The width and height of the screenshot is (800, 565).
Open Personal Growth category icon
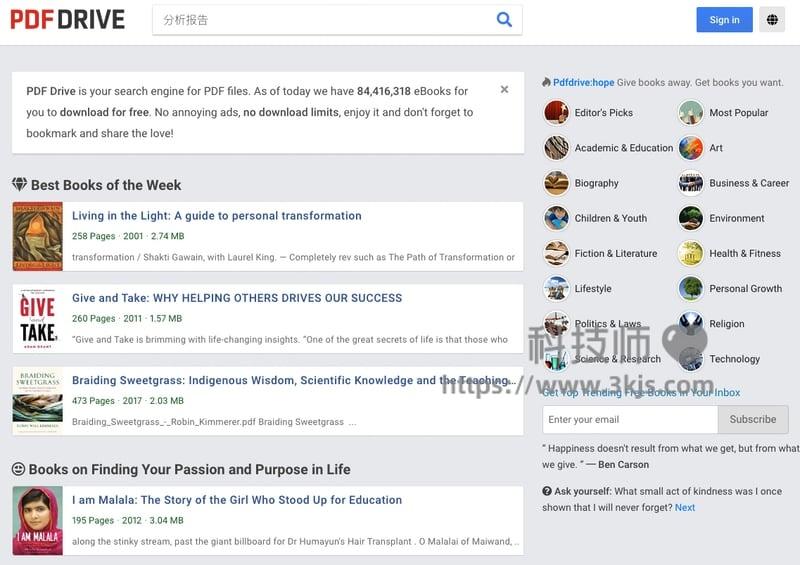(691, 289)
